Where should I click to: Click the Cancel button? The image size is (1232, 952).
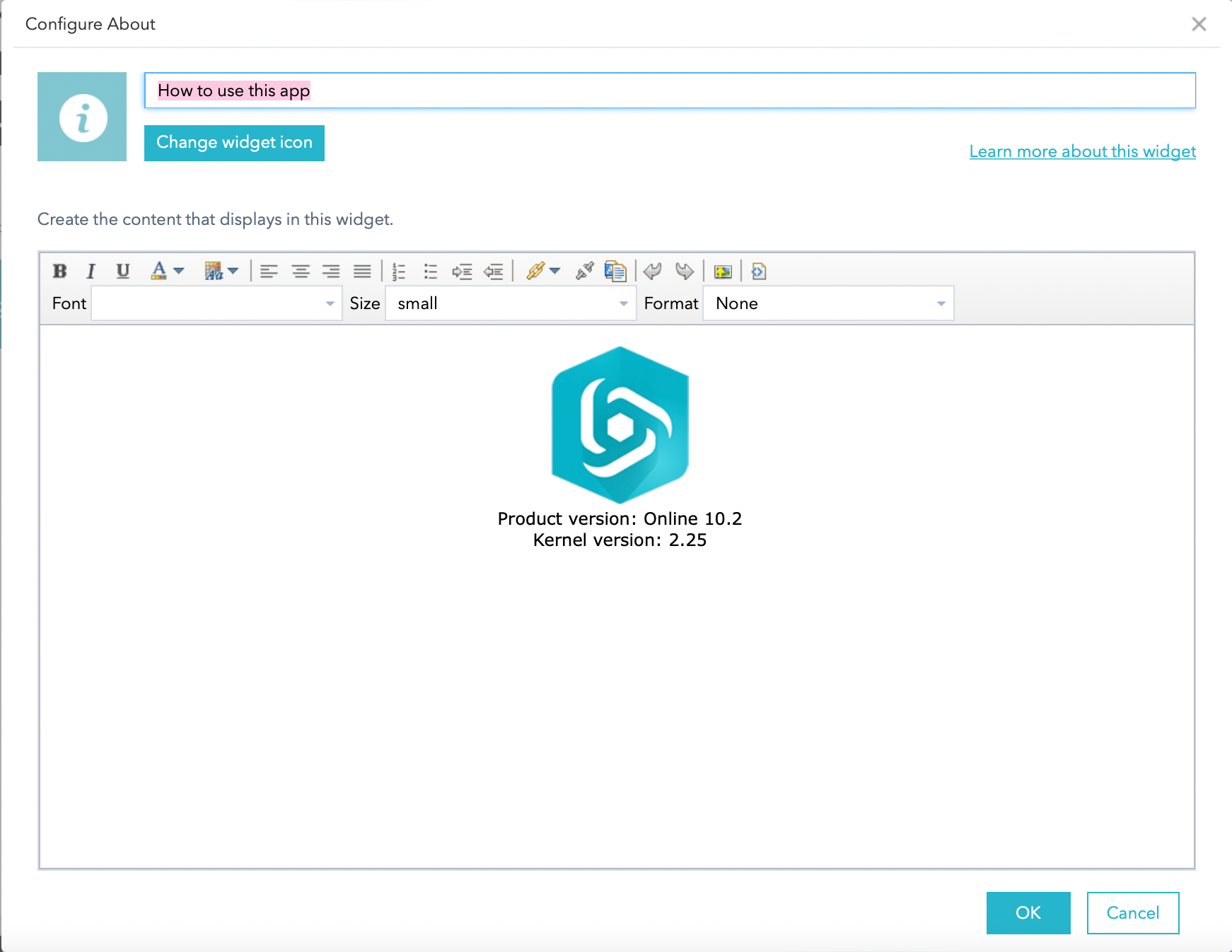(1133, 913)
